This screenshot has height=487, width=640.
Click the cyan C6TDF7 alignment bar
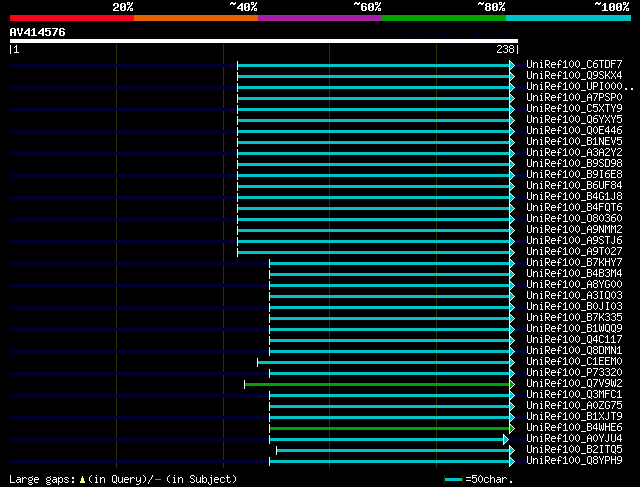tap(373, 65)
